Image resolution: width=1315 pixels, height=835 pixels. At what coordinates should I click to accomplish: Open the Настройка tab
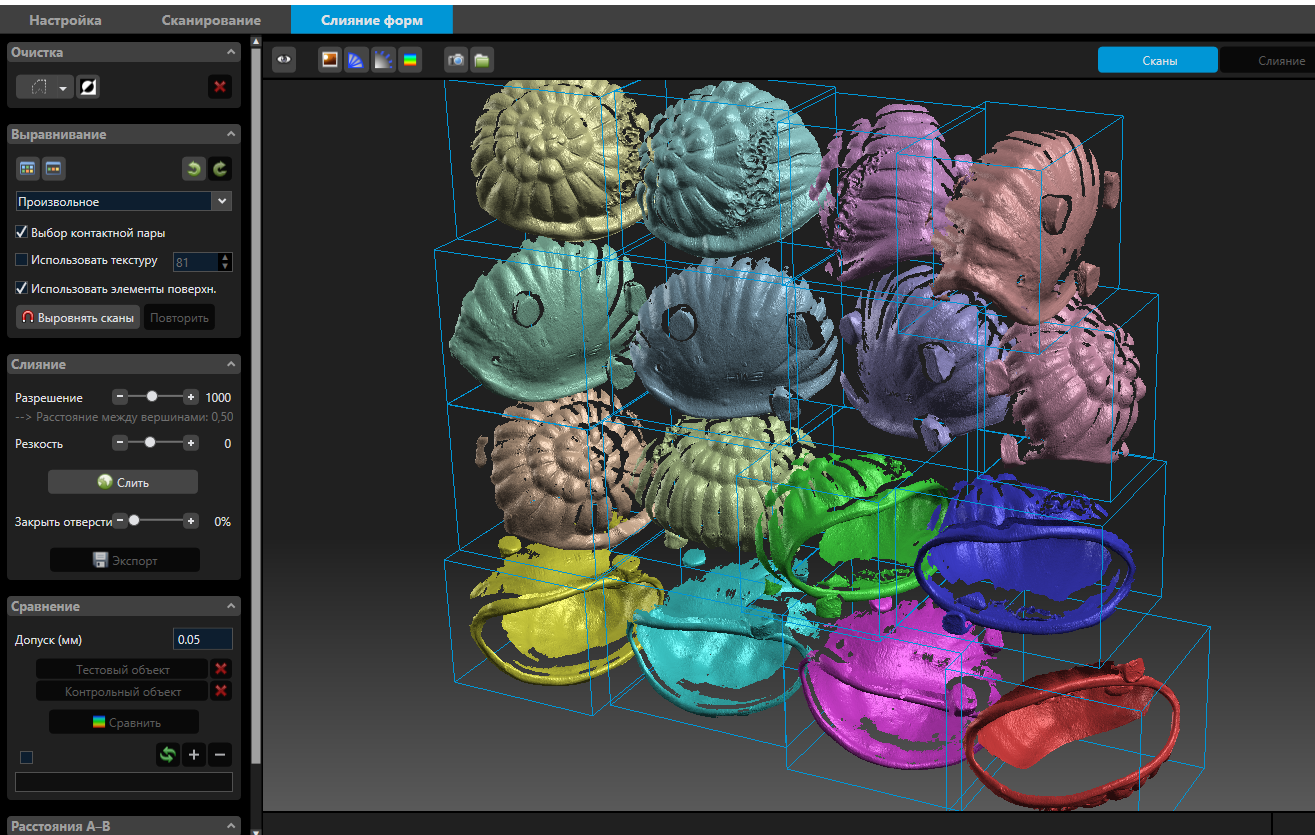[x=65, y=20]
